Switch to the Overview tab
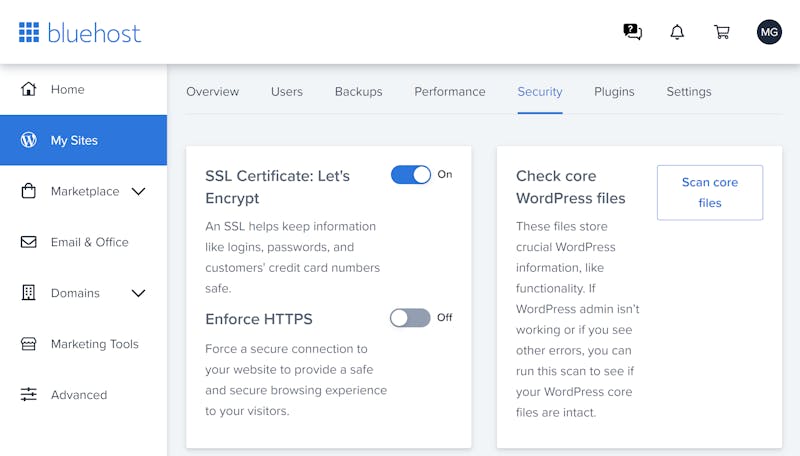The height and width of the screenshot is (456, 800). click(212, 91)
